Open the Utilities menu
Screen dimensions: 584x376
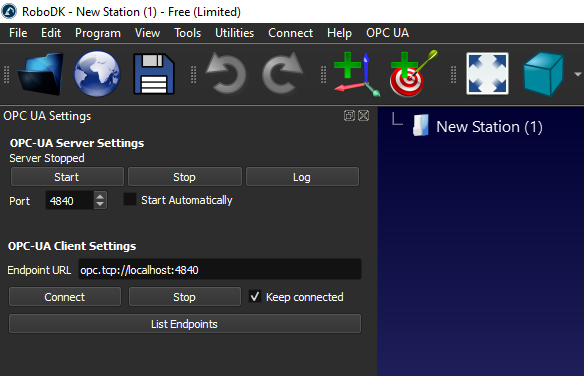click(x=234, y=33)
